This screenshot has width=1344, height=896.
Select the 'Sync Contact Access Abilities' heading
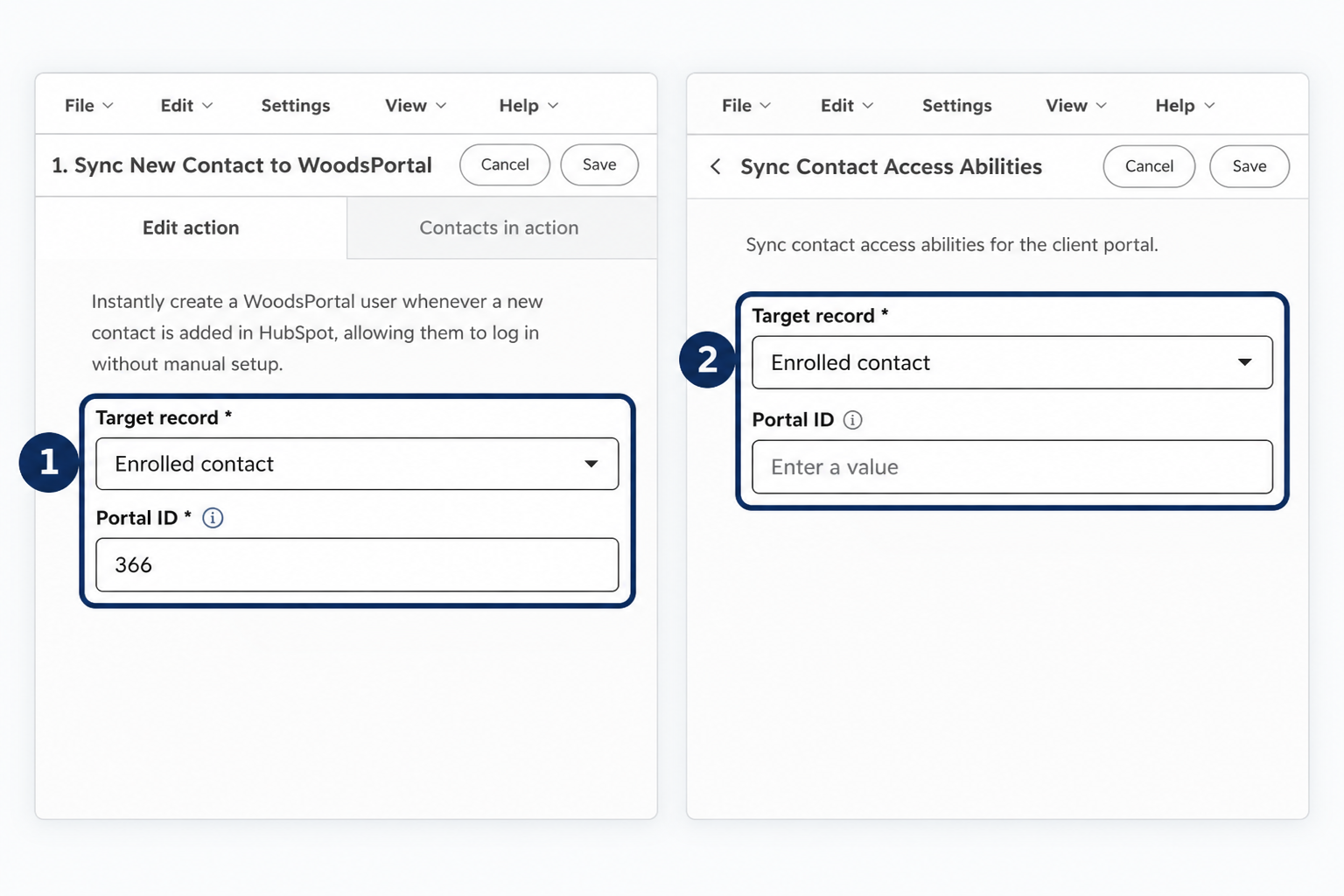[x=891, y=167]
